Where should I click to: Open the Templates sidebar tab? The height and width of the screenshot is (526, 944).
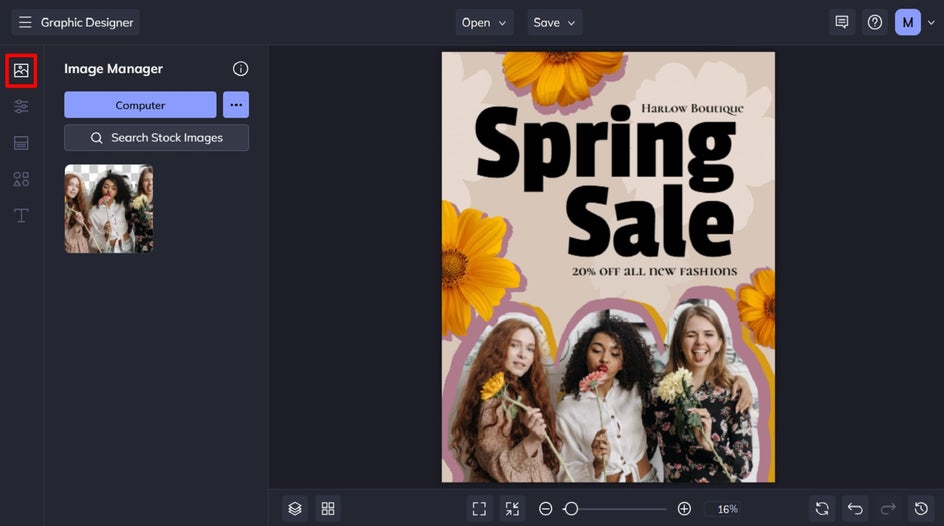point(21,143)
